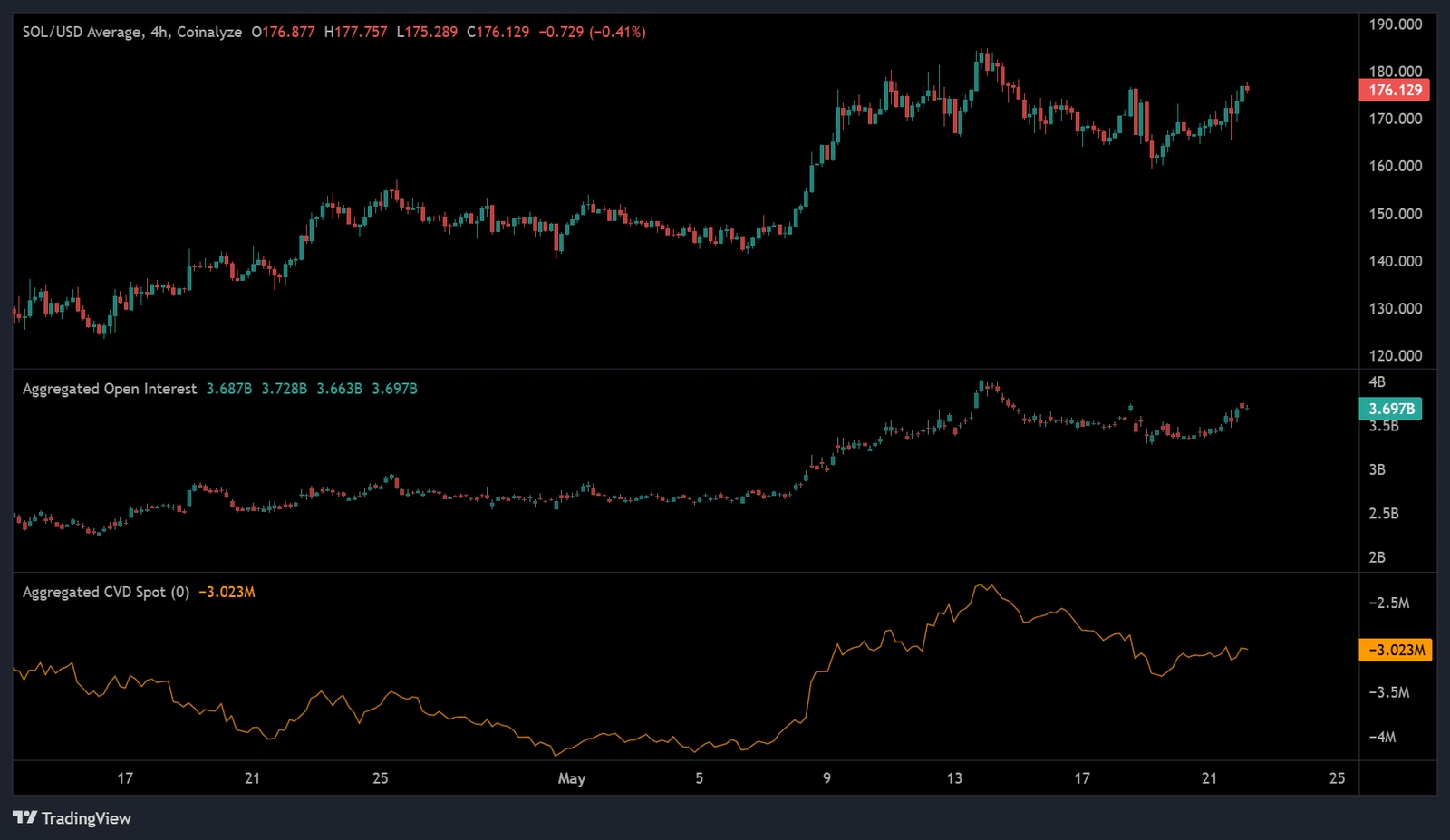The image size is (1450, 840).
Task: Open Aggregated CVD Spot indicator legend
Action: [x=106, y=592]
